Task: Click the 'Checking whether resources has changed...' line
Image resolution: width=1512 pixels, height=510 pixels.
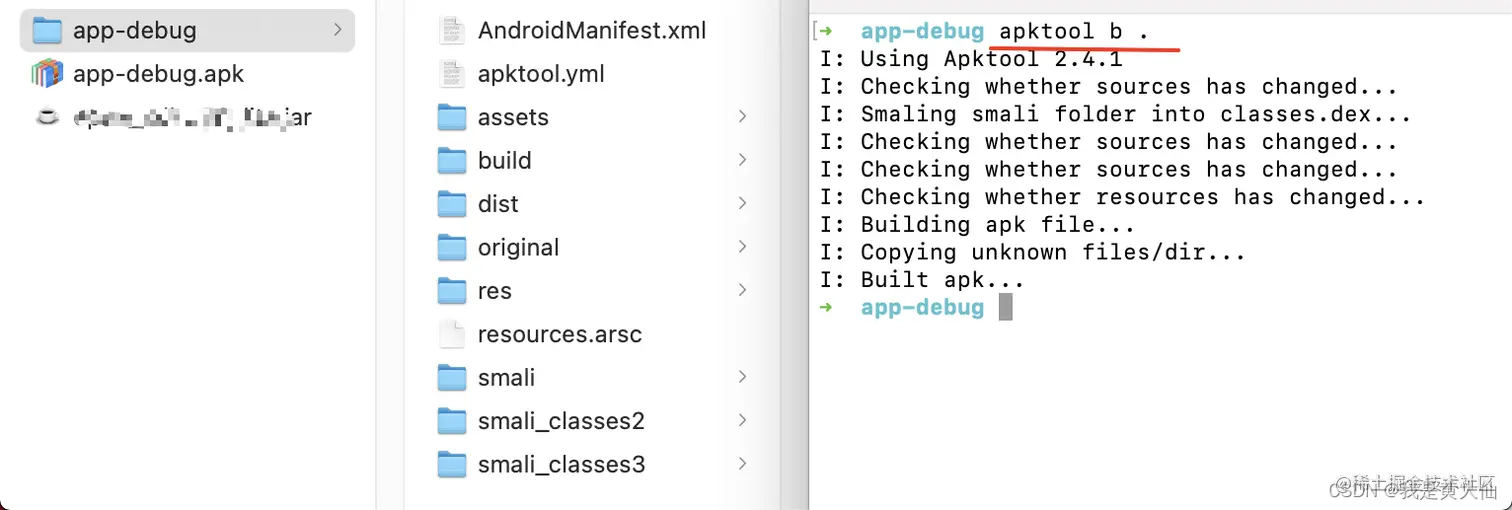Action: pyautogui.click(x=1123, y=197)
